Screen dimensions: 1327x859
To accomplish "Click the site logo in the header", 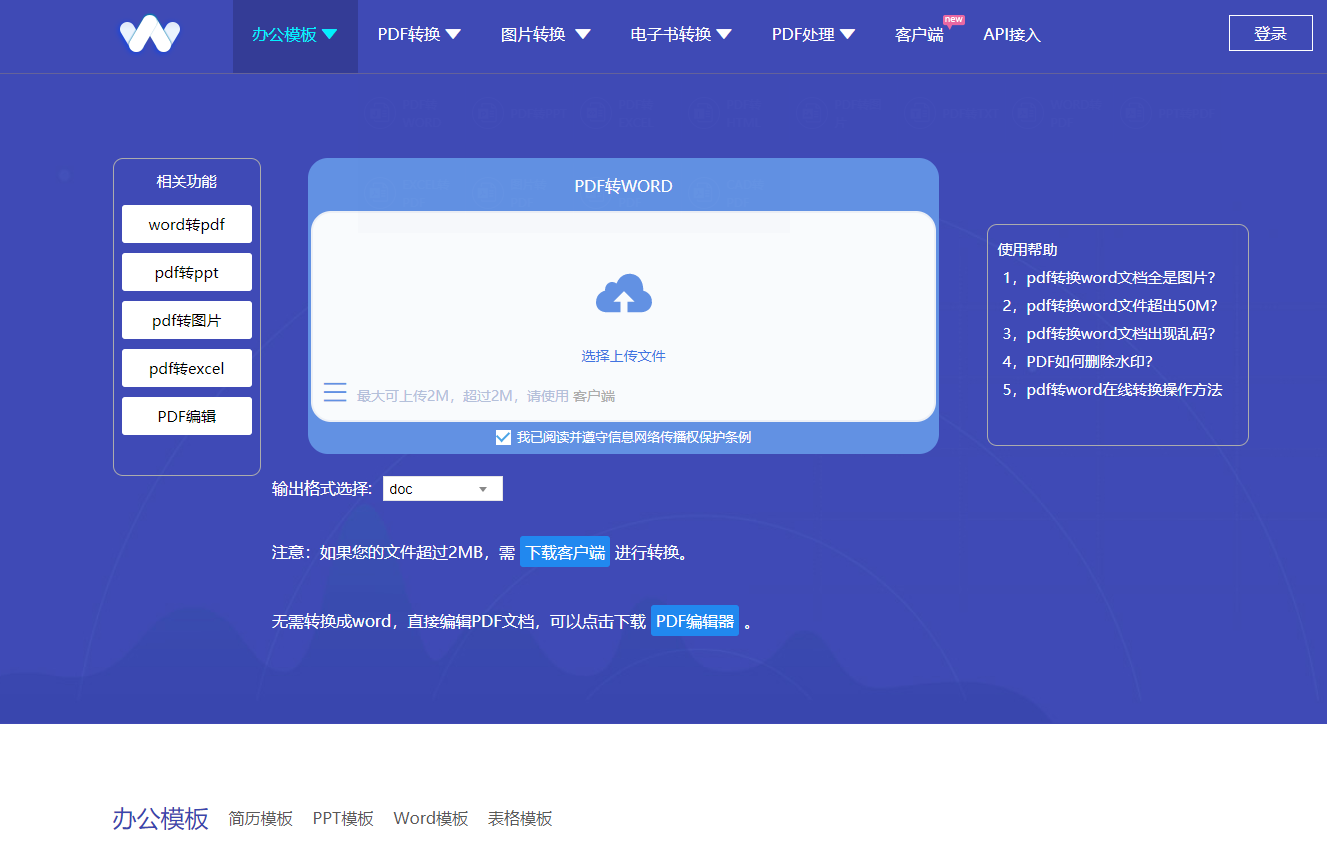I will pos(150,35).
